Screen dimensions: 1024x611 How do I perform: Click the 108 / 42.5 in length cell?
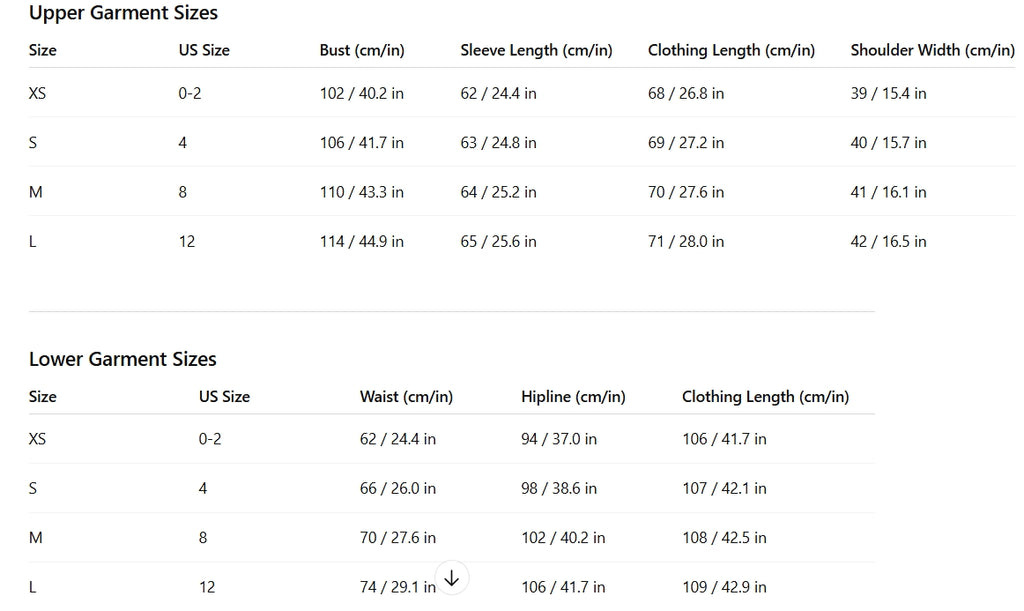tap(724, 537)
